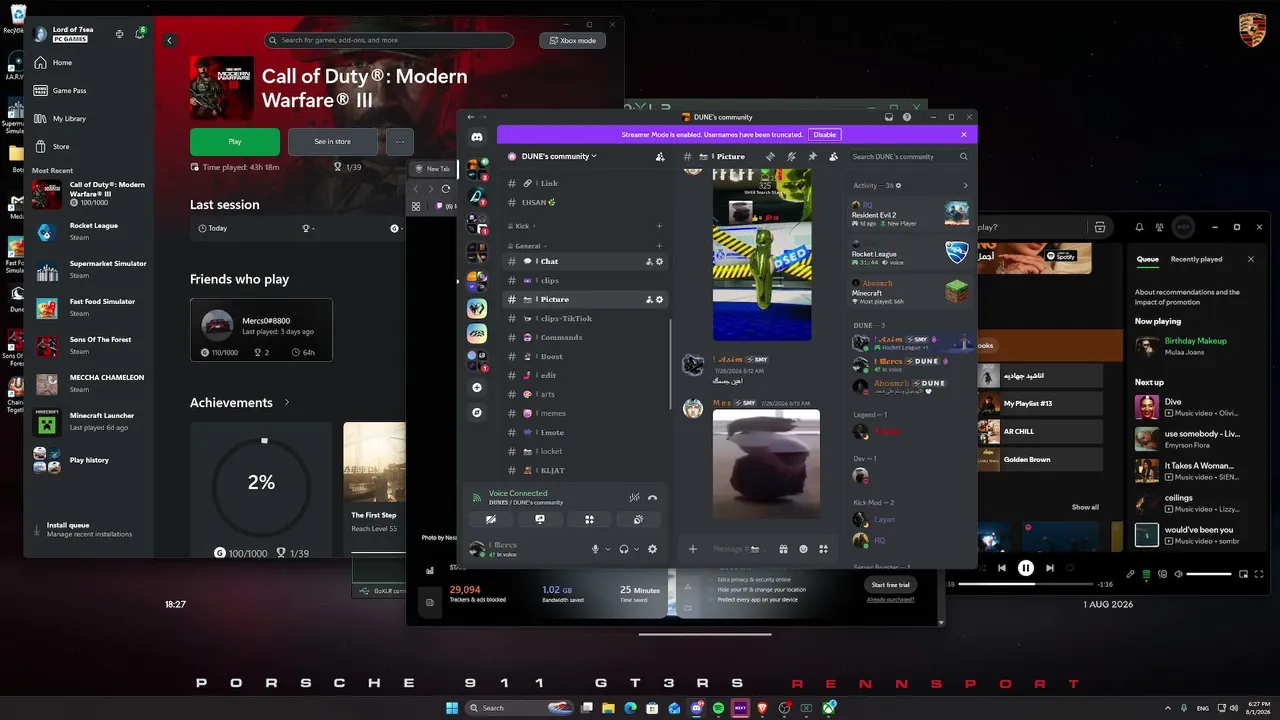The width and height of the screenshot is (1280, 720).
Task: Collapse the General channel category
Action: point(528,246)
